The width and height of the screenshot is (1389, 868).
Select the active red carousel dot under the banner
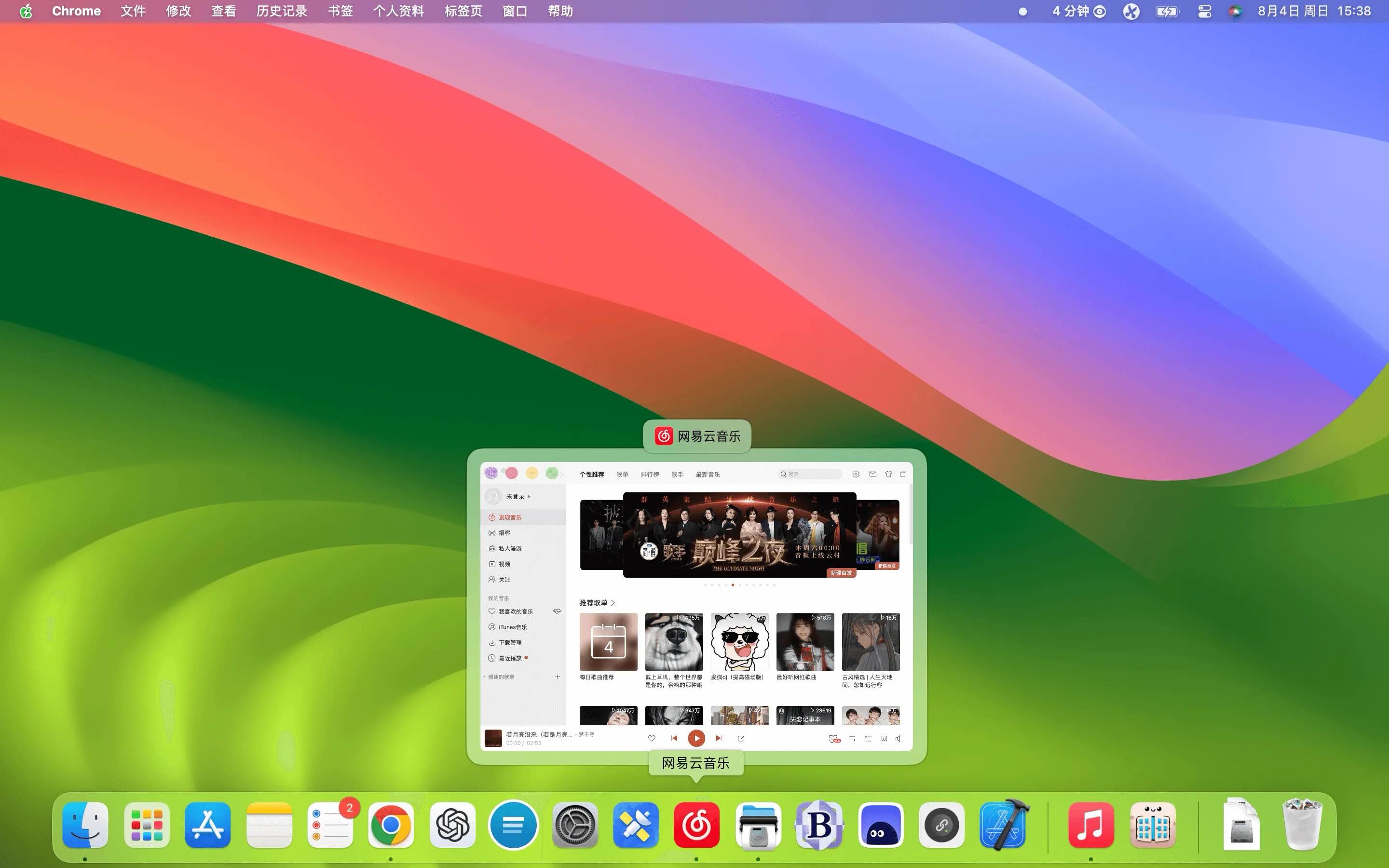(x=733, y=585)
